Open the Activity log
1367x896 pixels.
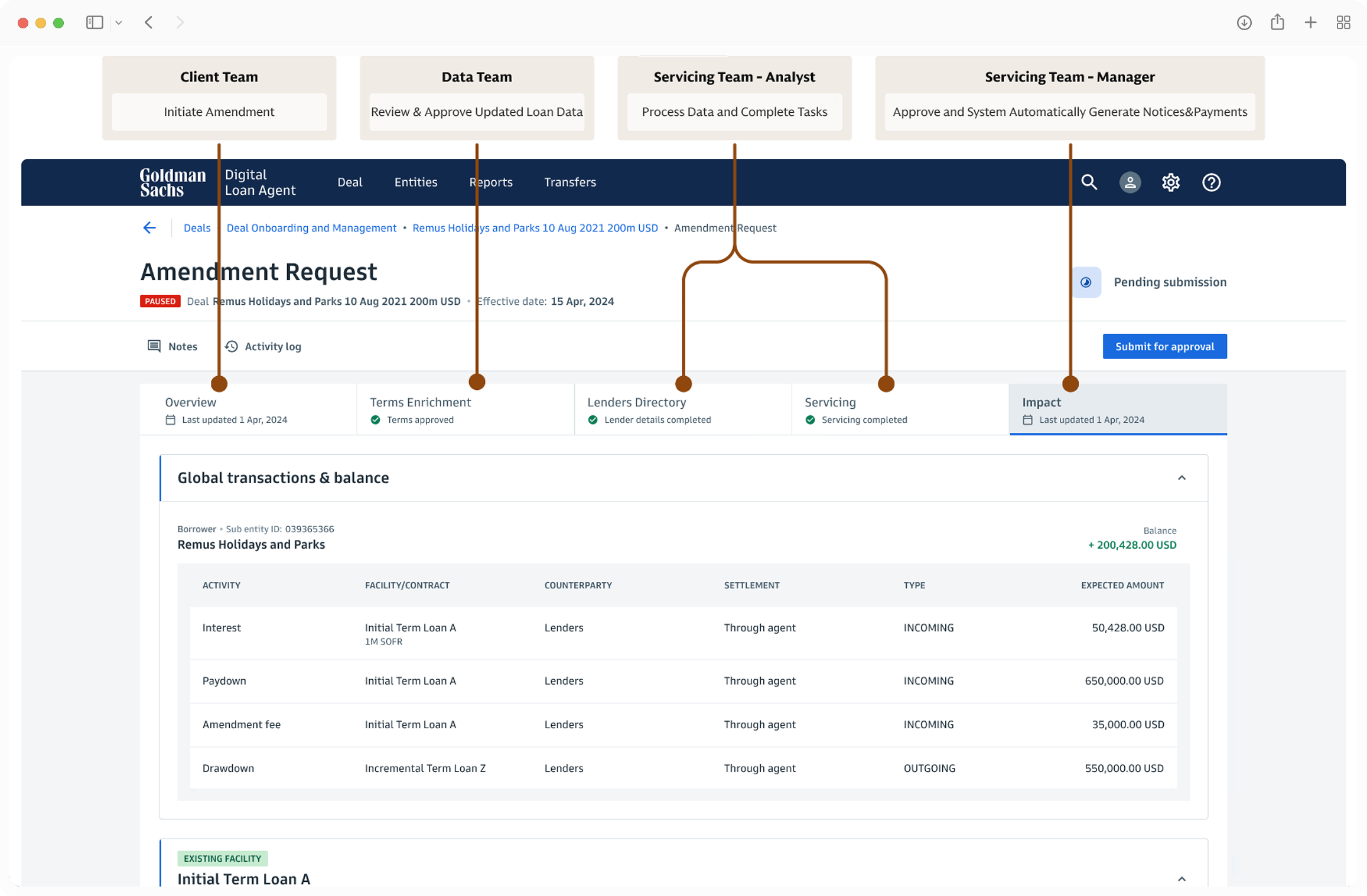(263, 346)
